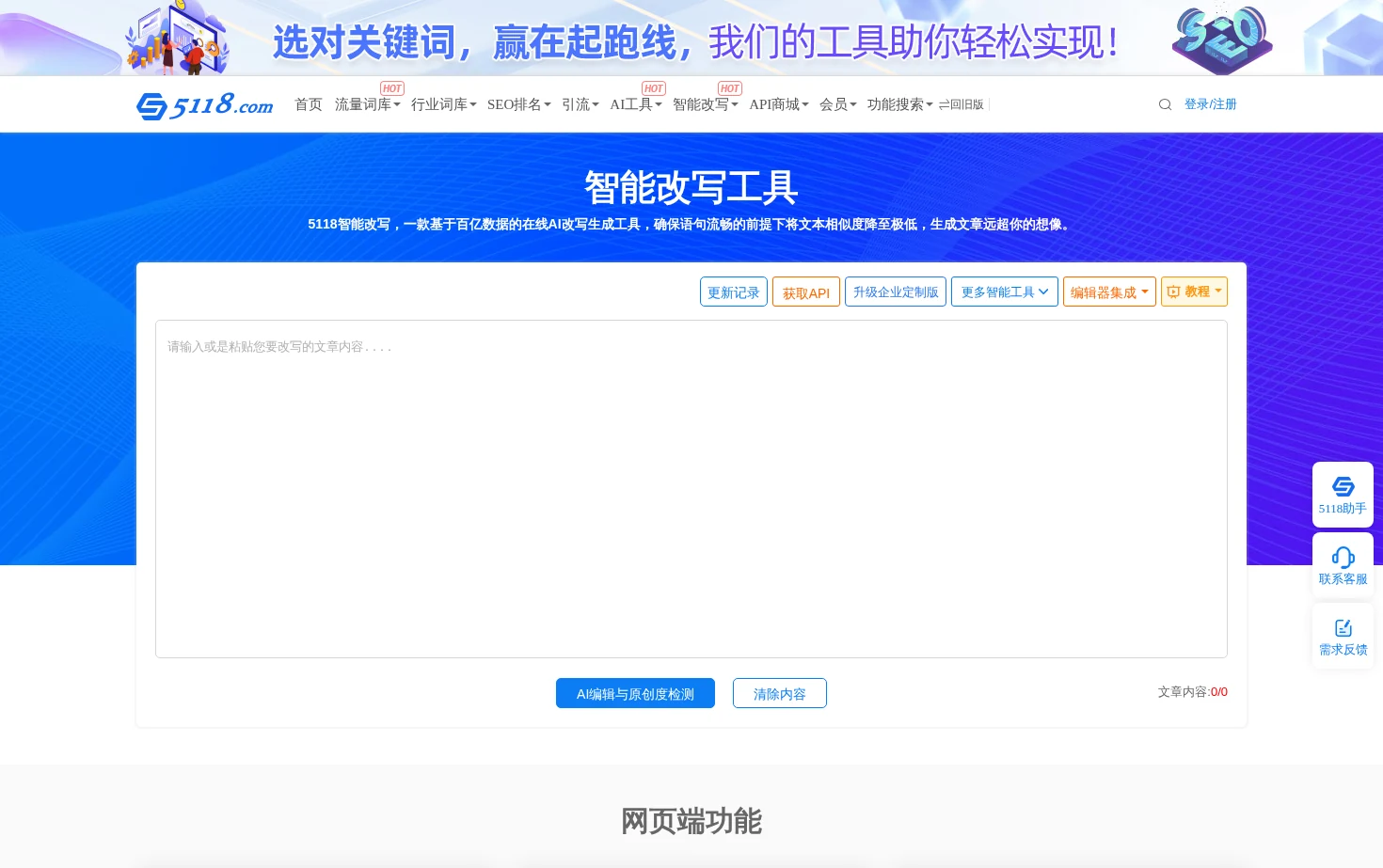Expand the 功能搜索 menu
The image size is (1383, 868).
(900, 104)
